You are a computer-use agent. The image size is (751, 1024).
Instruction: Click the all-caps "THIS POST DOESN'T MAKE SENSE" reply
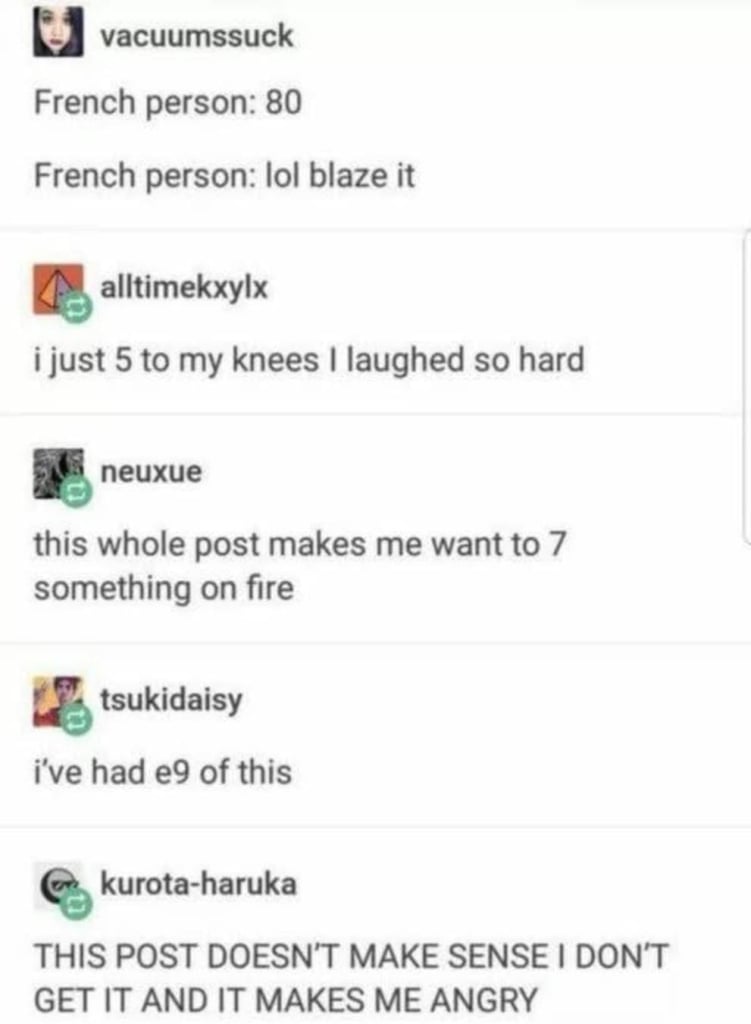pos(351,978)
